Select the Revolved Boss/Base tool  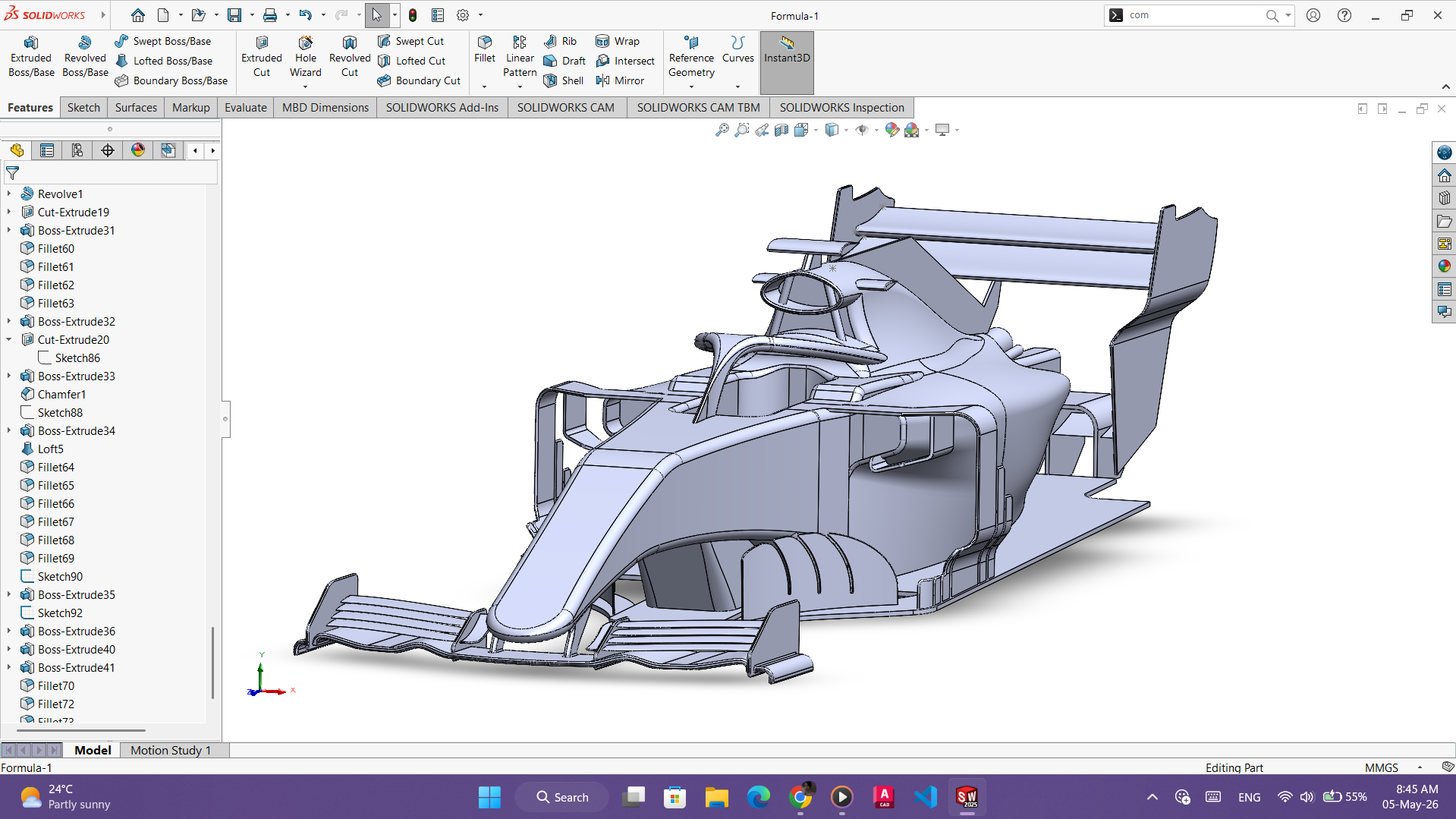click(85, 57)
